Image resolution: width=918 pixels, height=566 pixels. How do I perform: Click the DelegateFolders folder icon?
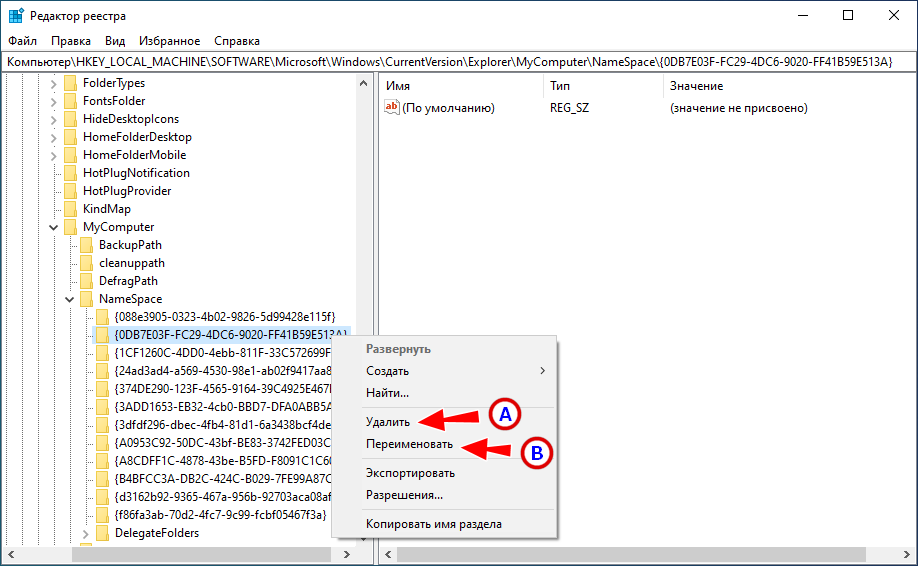[102, 533]
